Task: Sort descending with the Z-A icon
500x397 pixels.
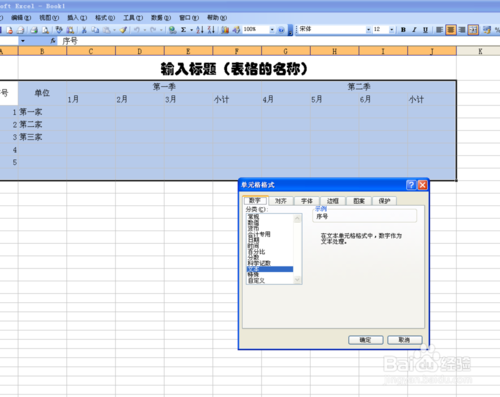Action: click(x=211, y=30)
